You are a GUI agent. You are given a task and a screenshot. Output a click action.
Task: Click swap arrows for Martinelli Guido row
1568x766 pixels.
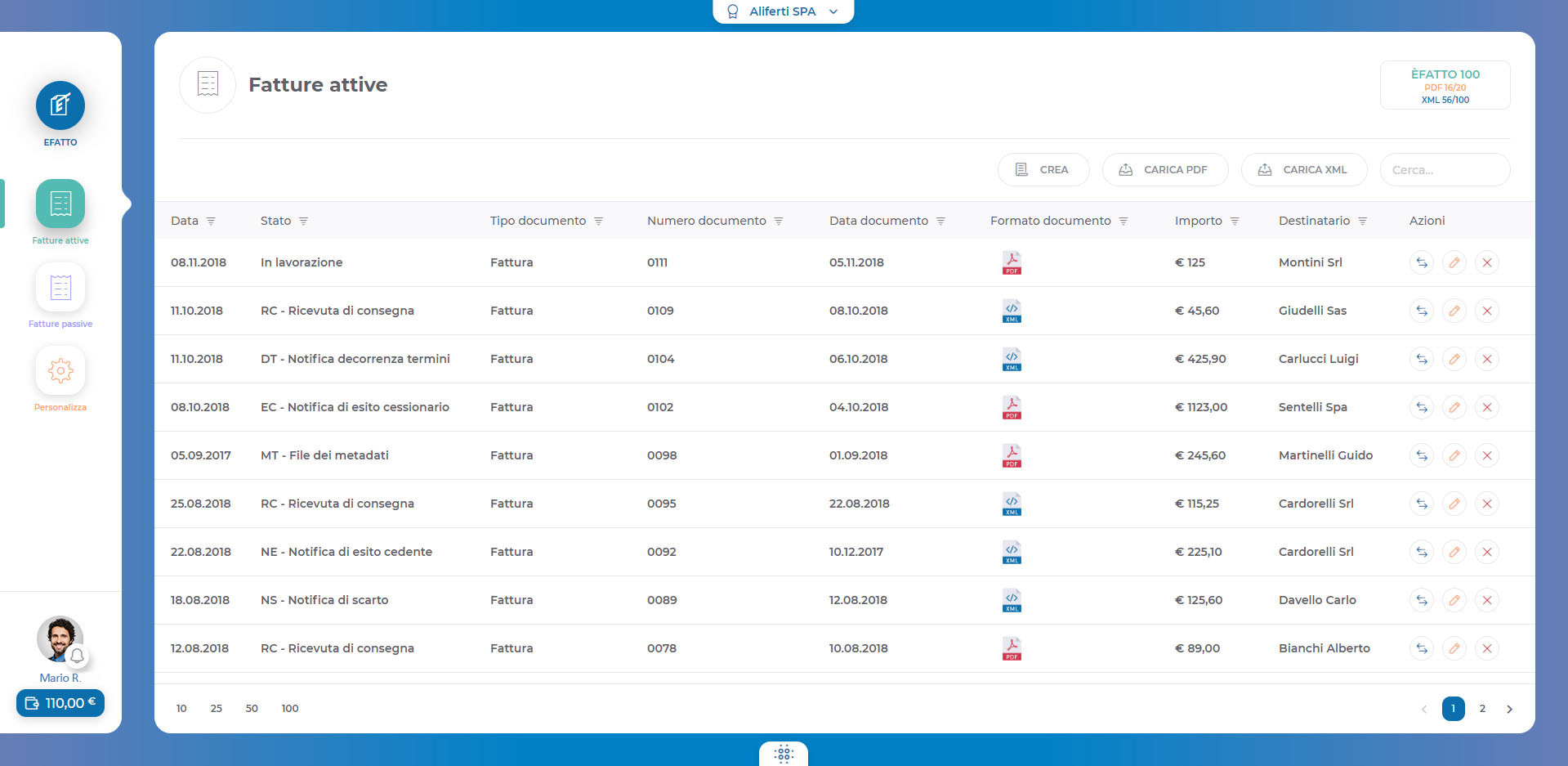click(1422, 455)
